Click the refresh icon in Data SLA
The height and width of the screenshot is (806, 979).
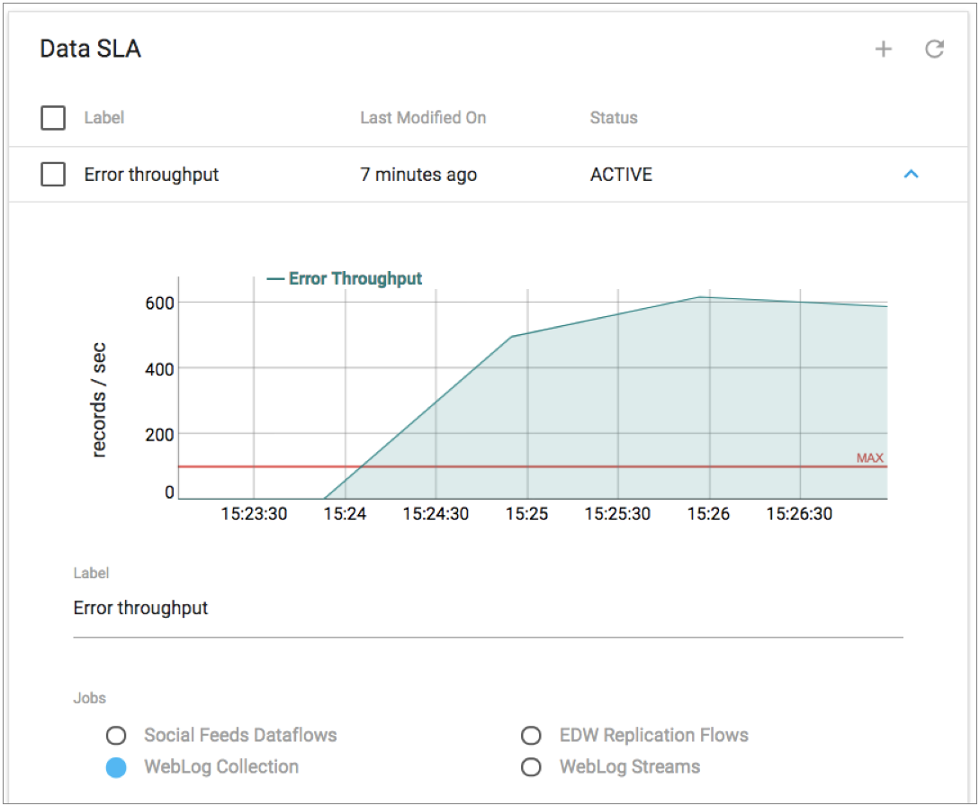point(934,49)
